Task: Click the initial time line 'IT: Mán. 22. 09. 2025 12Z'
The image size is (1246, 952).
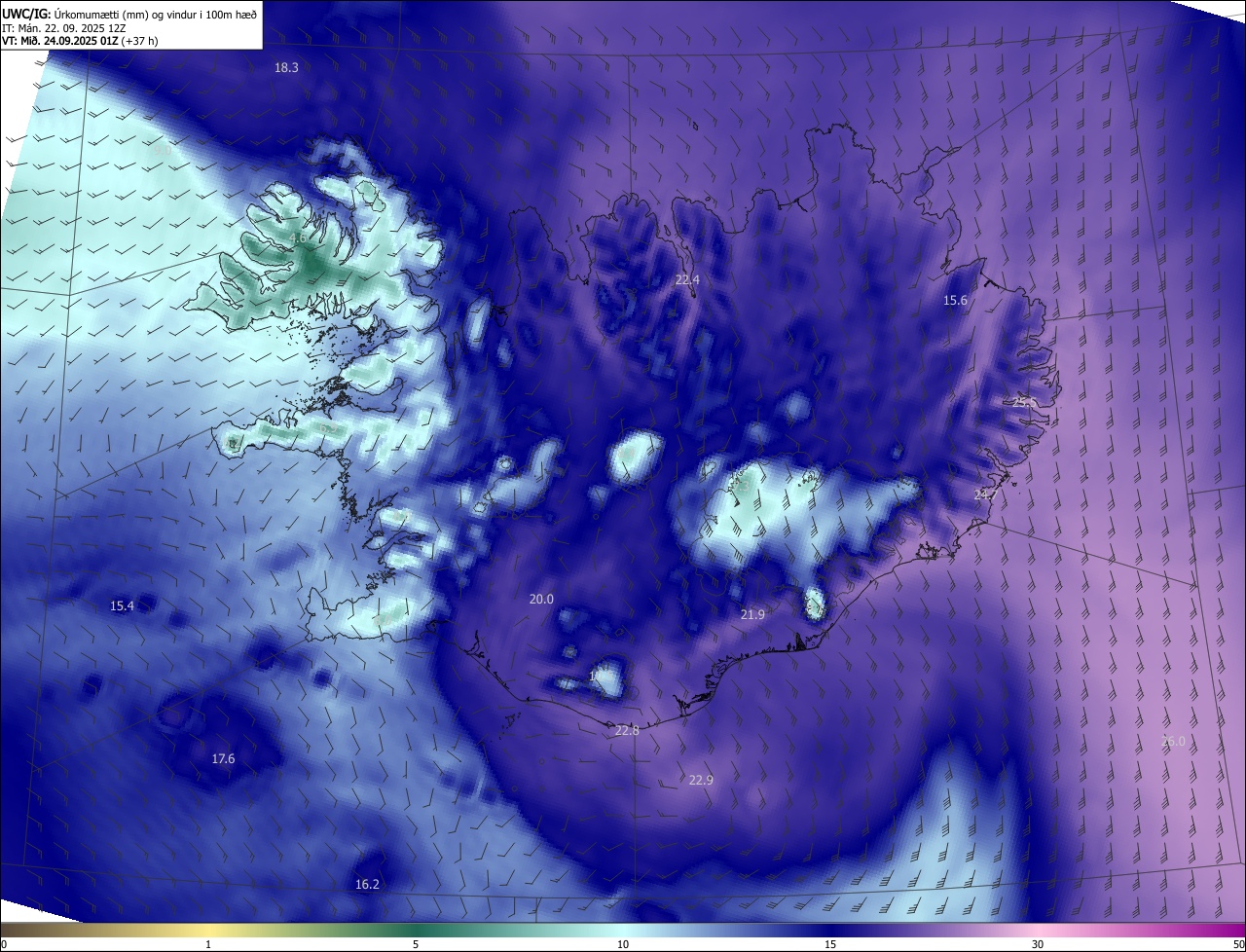Action: click(x=65, y=27)
